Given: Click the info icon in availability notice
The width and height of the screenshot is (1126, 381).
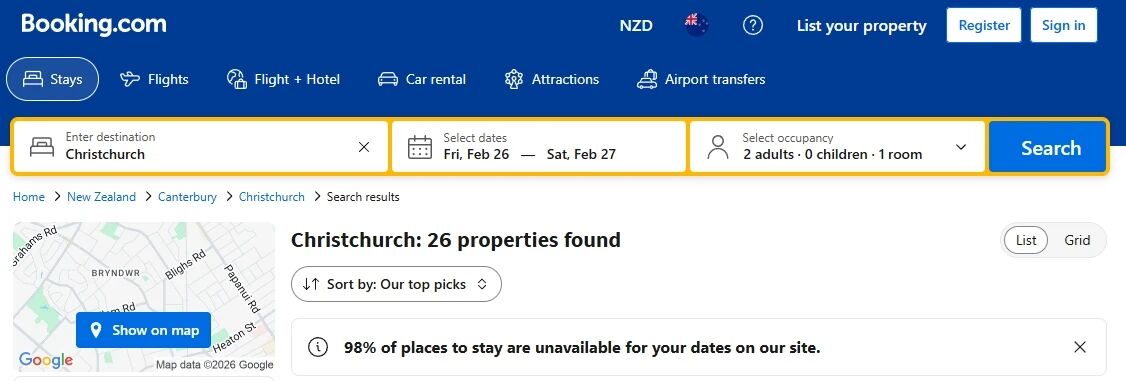Looking at the screenshot, I should pos(318,347).
